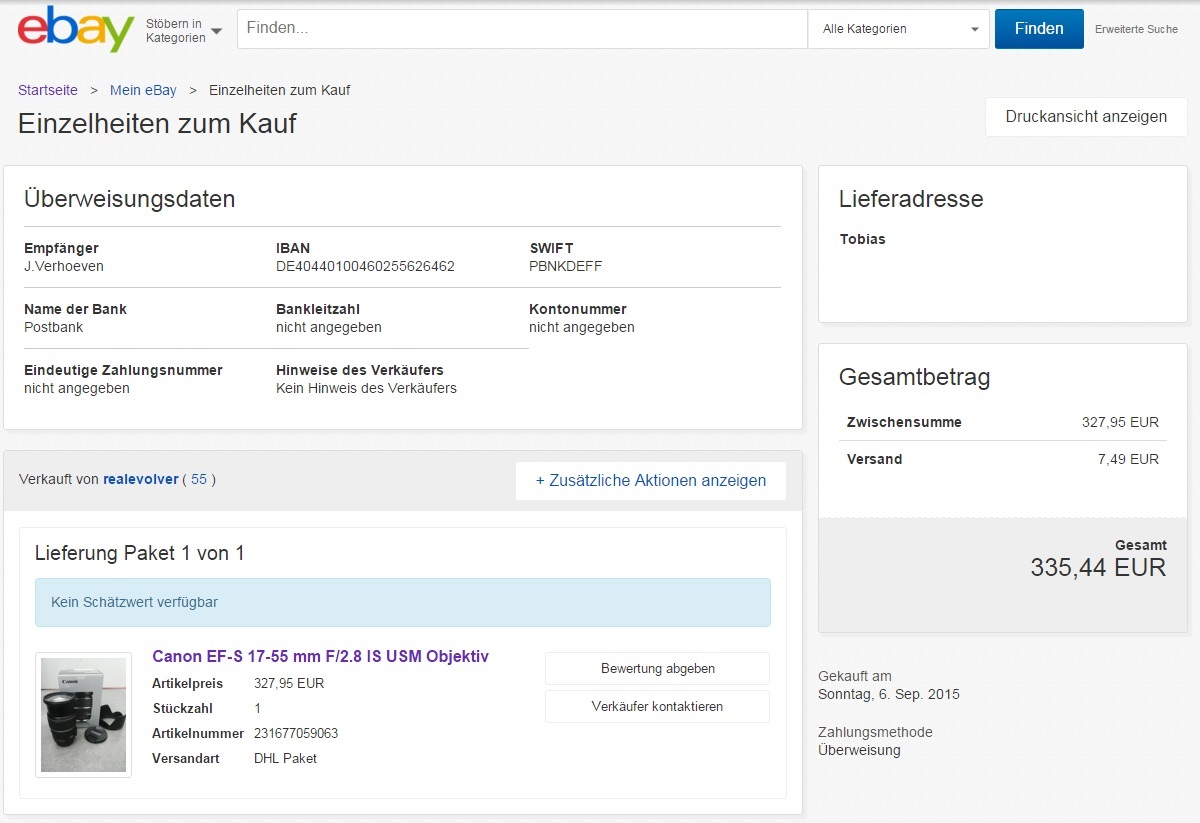The image size is (1200, 823).
Task: Click the SWIFT code PBNKDEFF
Action: (x=565, y=266)
